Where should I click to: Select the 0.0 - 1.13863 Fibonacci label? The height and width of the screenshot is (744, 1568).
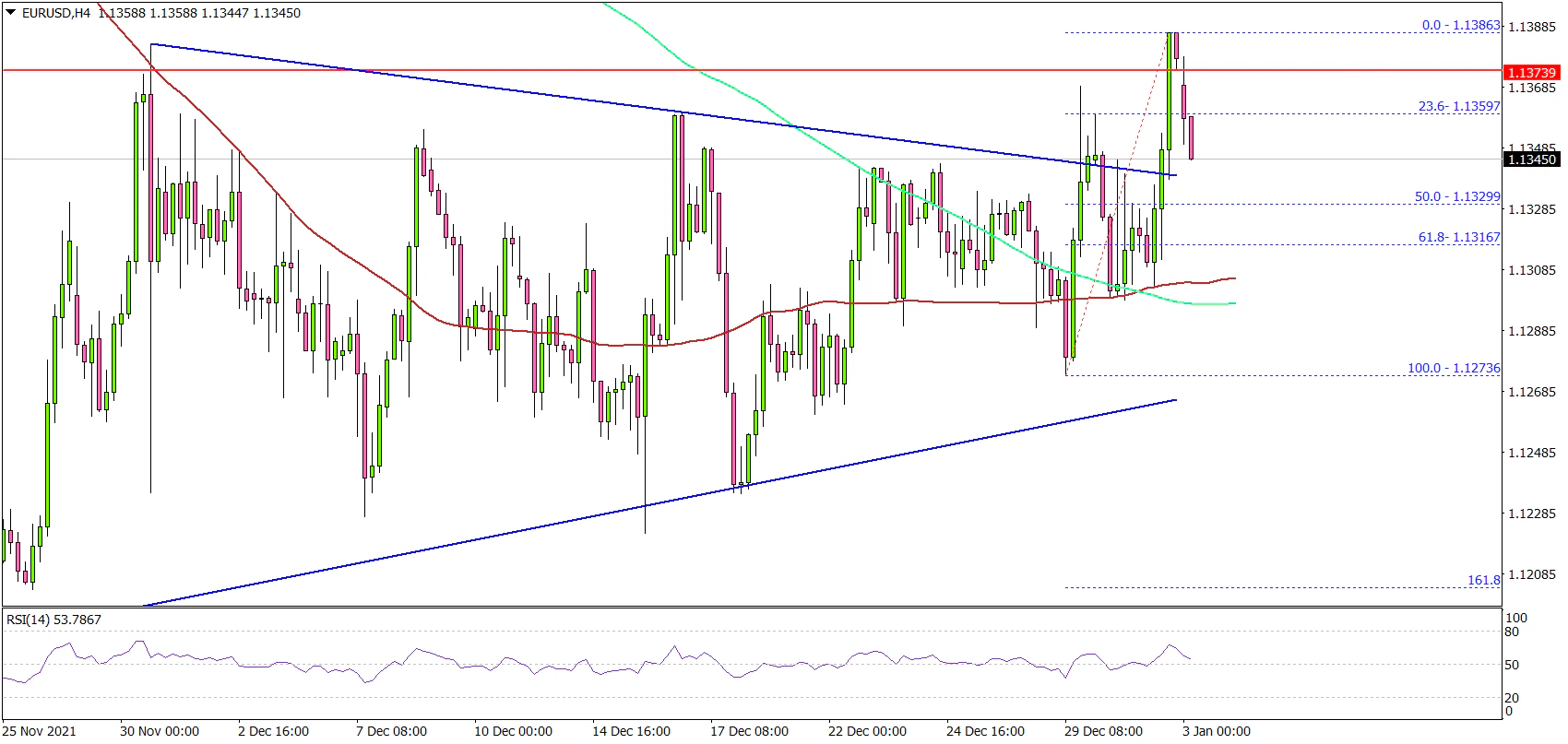tap(1461, 26)
